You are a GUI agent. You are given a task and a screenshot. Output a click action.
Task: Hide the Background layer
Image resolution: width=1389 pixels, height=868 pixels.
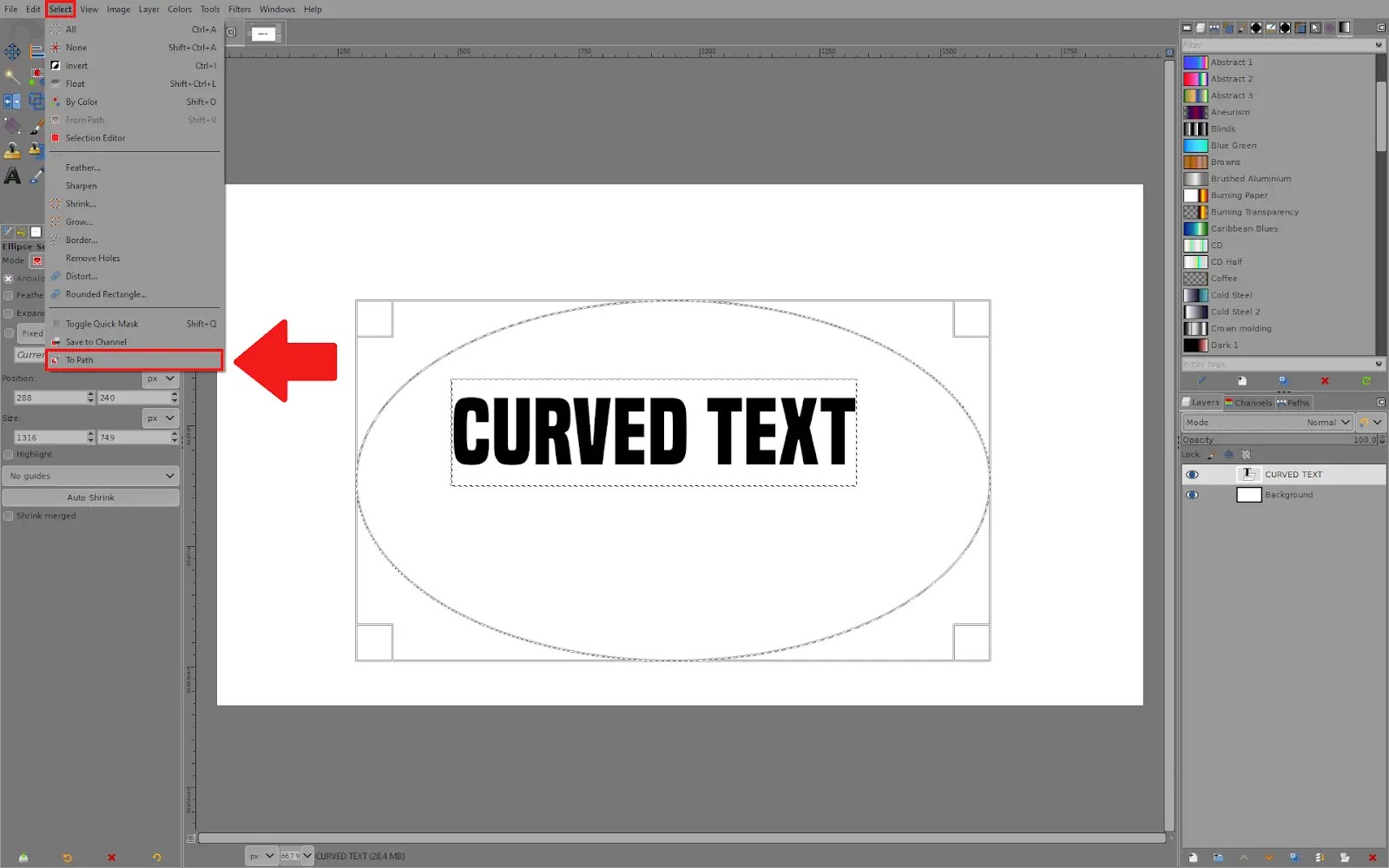pos(1192,494)
